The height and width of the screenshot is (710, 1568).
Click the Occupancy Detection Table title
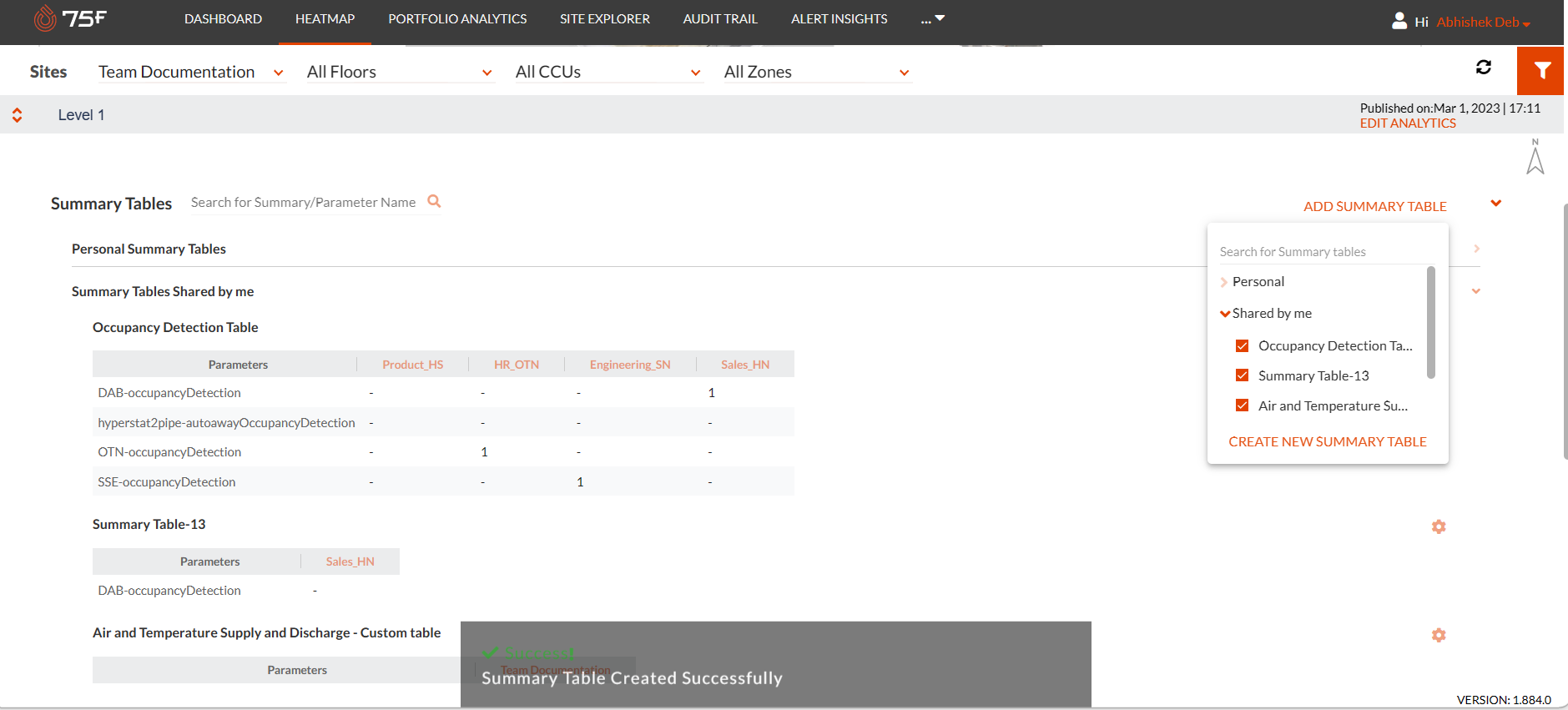point(175,327)
